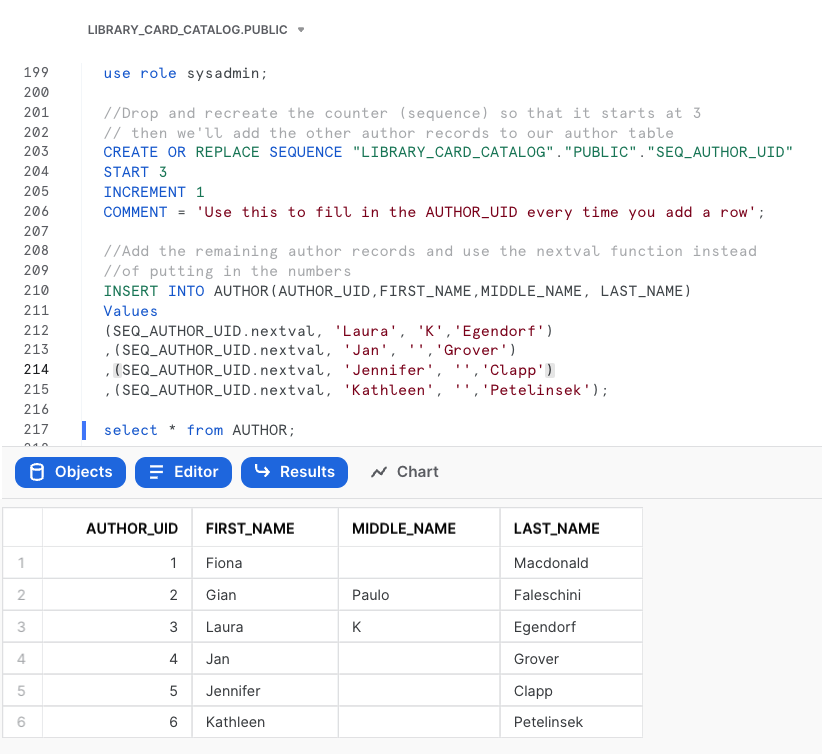
Task: Open the LIBRARY_CARD_CATALOG.PUBLIC context dropdown
Action: pos(196,30)
